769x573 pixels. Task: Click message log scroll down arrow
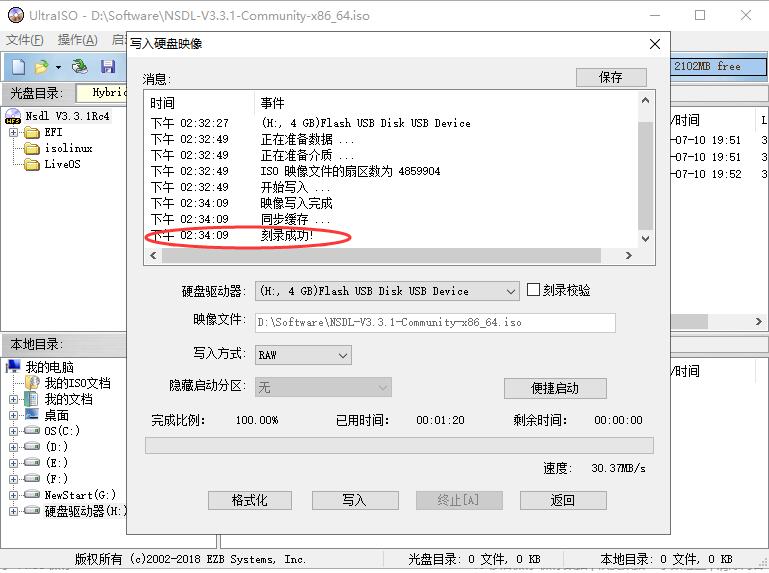click(x=645, y=239)
